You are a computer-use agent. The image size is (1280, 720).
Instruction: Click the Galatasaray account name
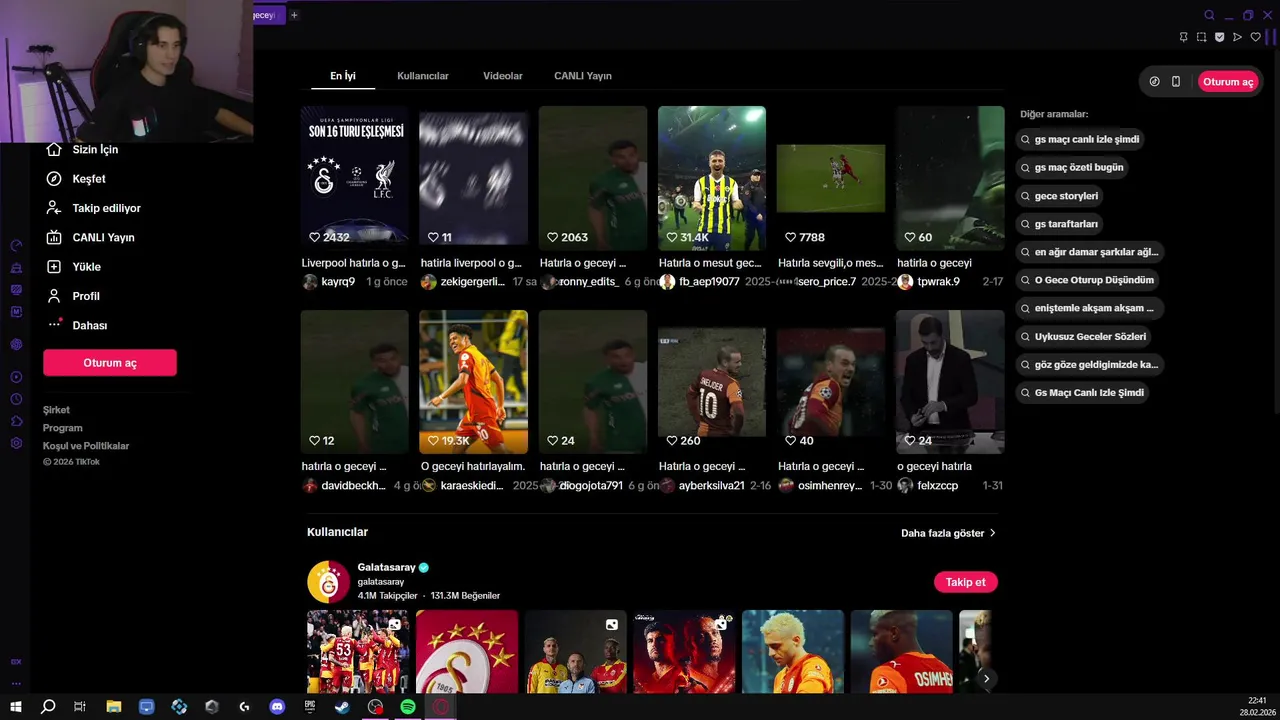click(x=385, y=567)
